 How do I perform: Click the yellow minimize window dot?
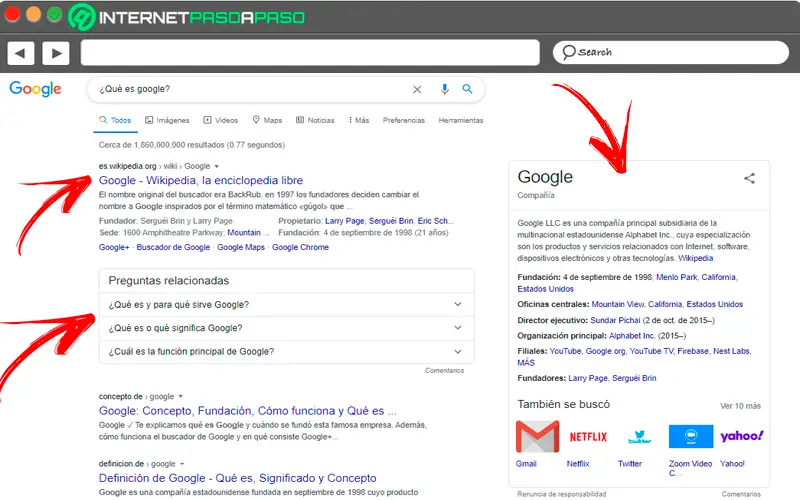[33, 14]
